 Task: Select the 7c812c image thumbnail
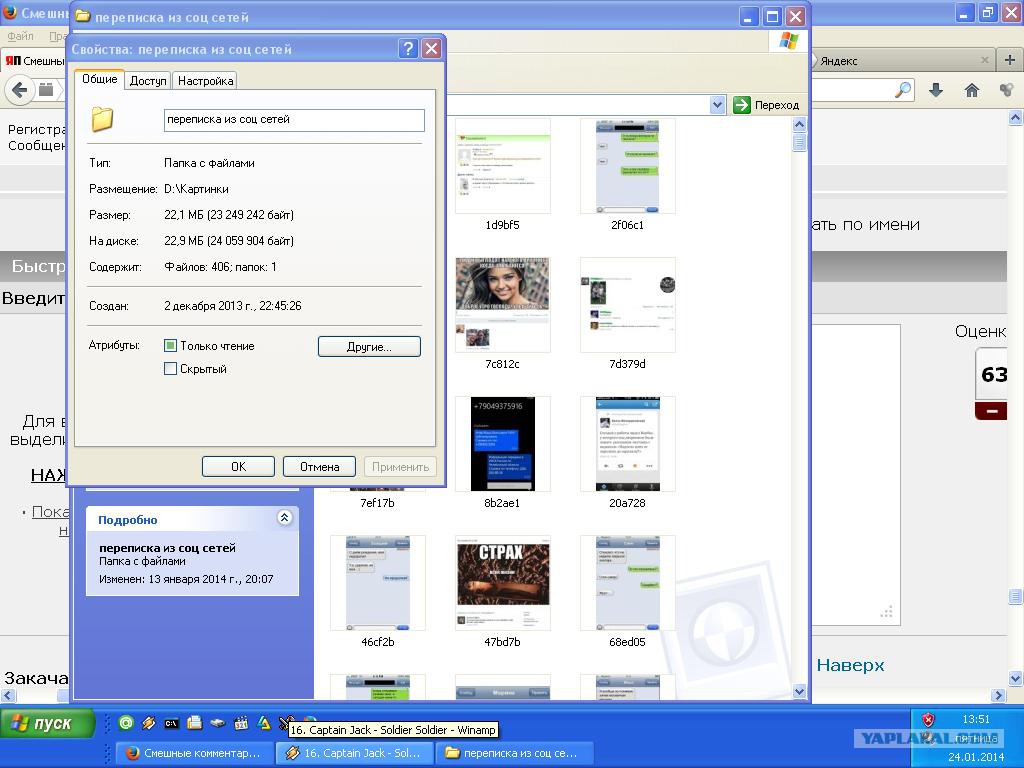[x=502, y=305]
